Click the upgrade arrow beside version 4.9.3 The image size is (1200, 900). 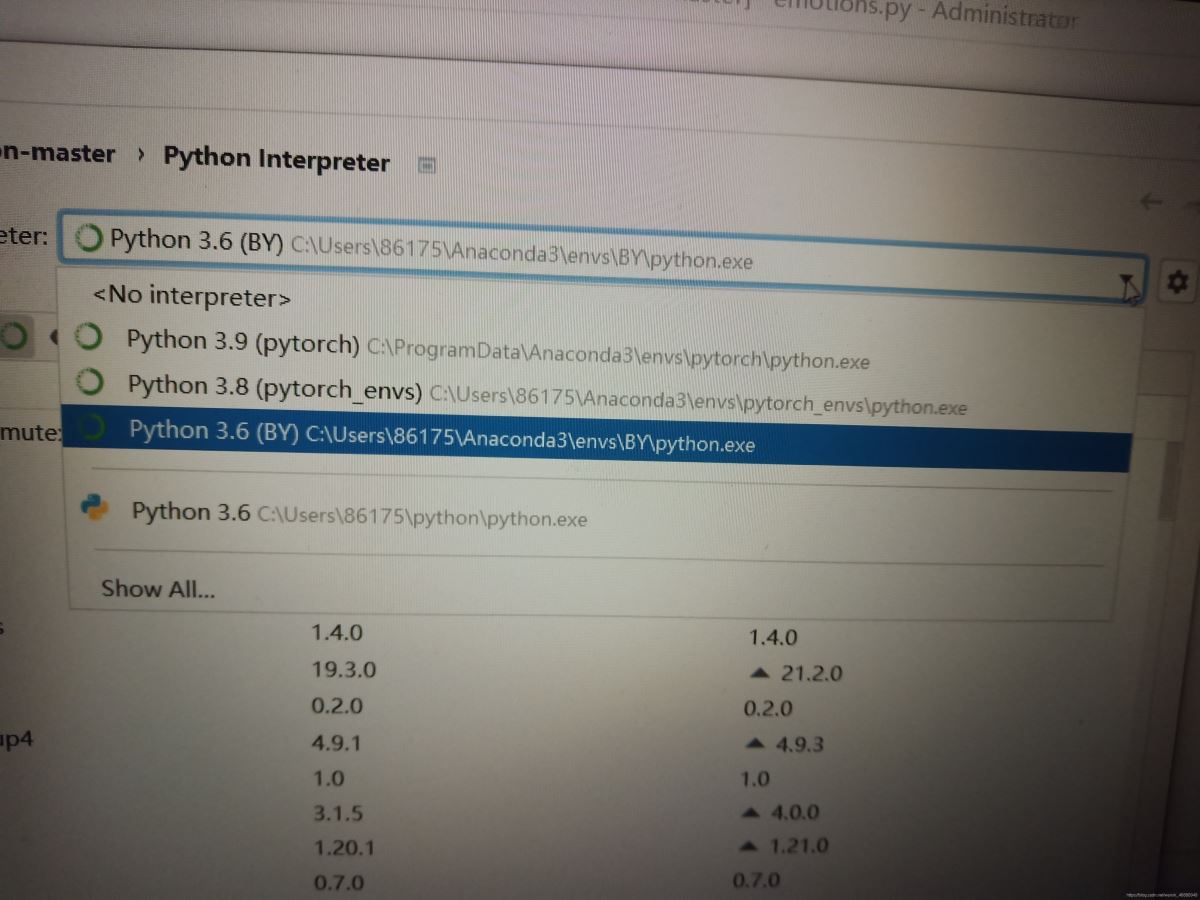(x=756, y=744)
